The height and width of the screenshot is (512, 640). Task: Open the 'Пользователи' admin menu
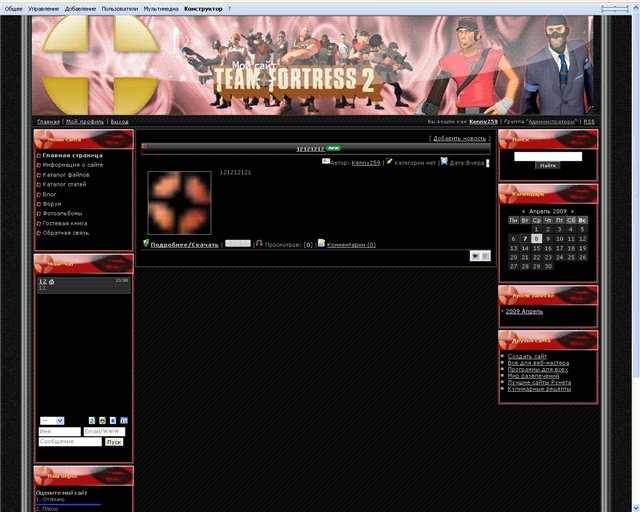pyautogui.click(x=120, y=9)
